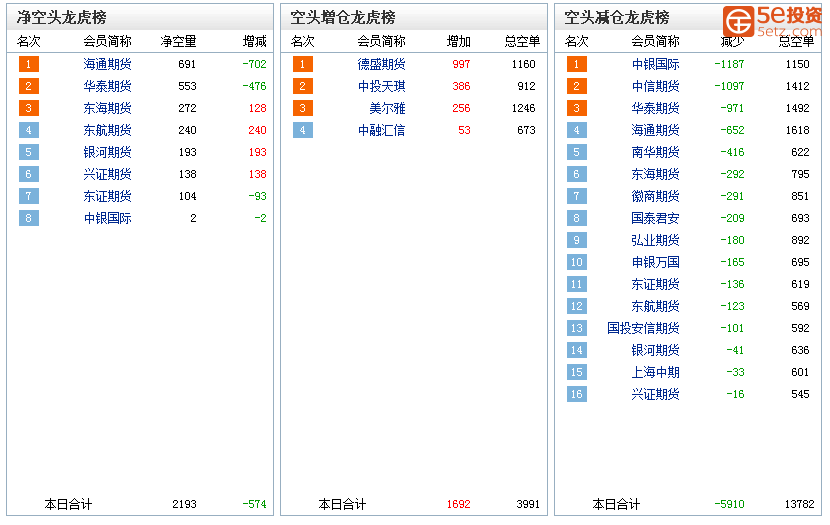Screen dimensions: 830x525
Task: Click 会员简称 header in 空头减仓龙虎榜
Action: pyautogui.click(x=655, y=41)
